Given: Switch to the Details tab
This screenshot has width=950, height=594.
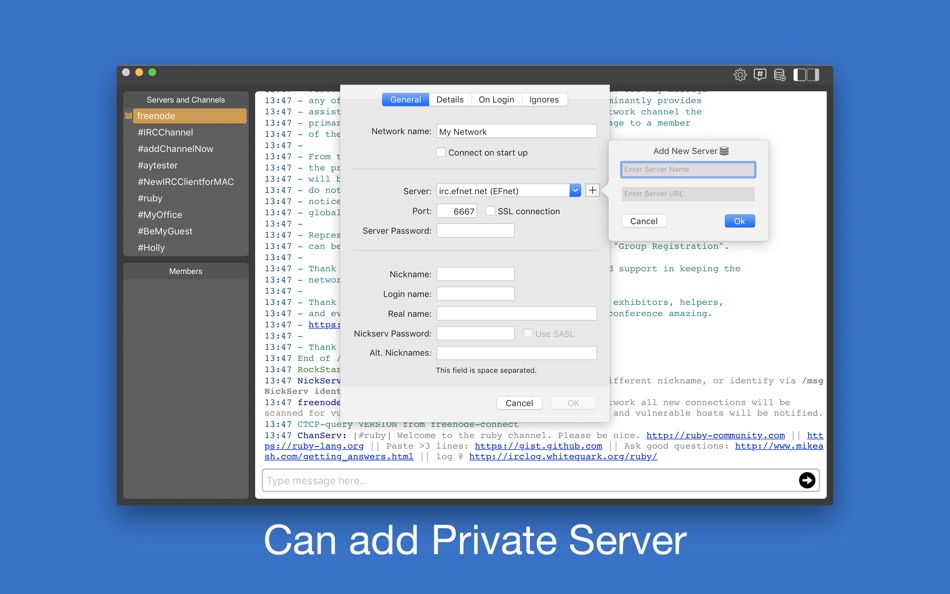Looking at the screenshot, I should pos(450,99).
